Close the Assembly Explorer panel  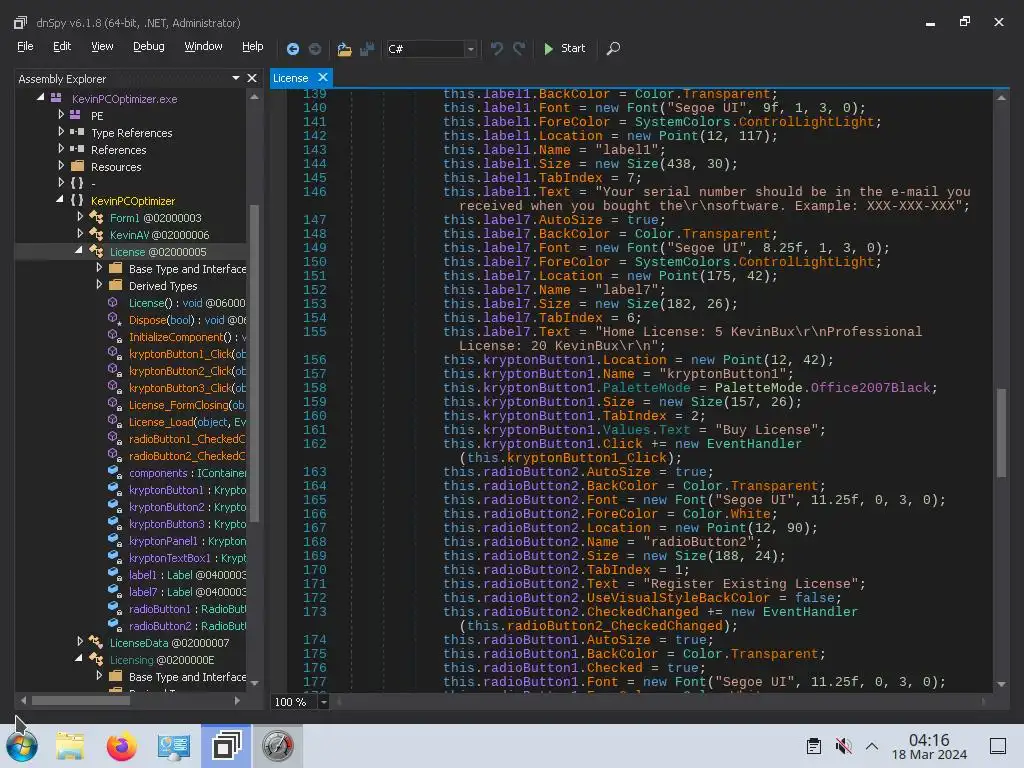point(252,78)
